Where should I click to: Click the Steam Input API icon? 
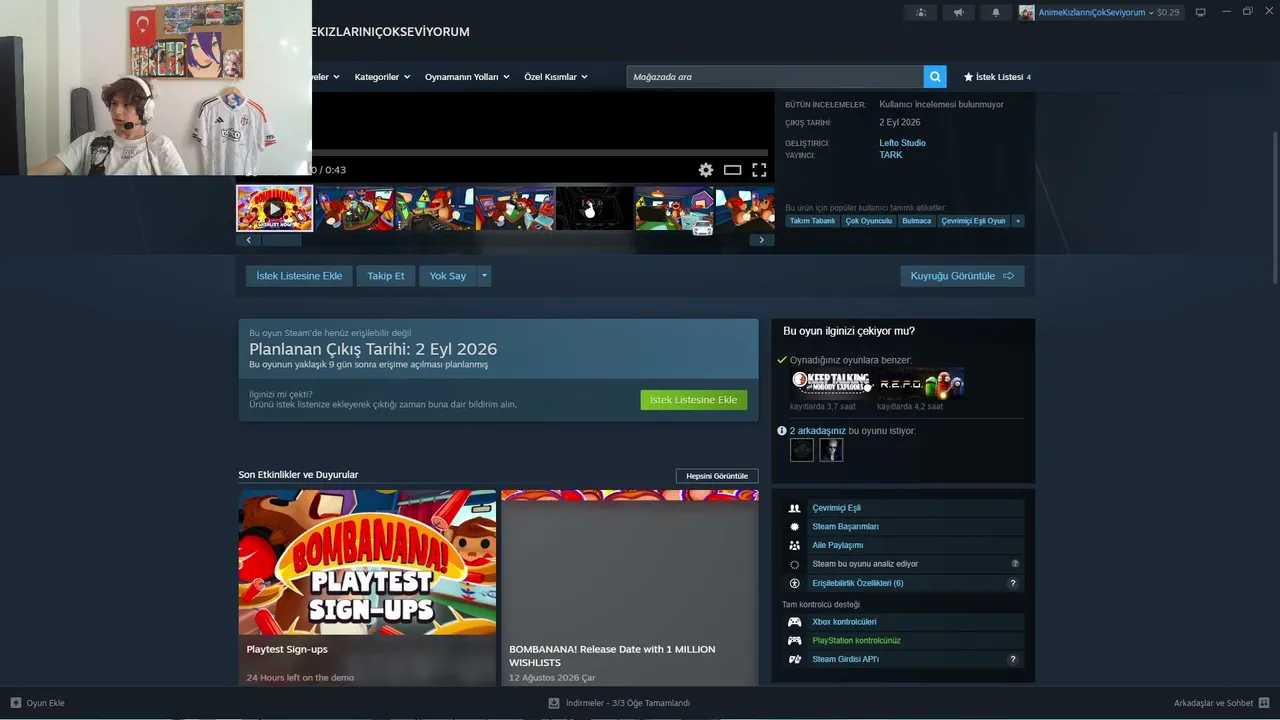tap(795, 660)
